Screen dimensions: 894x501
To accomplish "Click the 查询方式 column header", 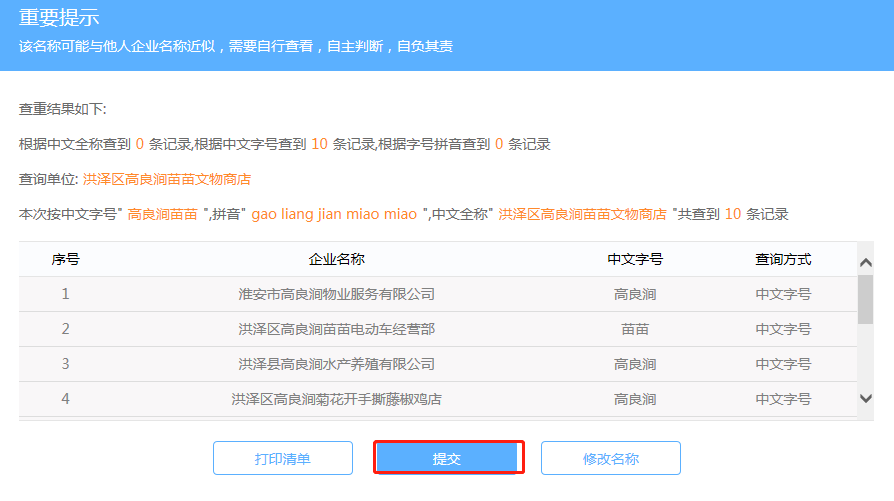I will [x=783, y=259].
